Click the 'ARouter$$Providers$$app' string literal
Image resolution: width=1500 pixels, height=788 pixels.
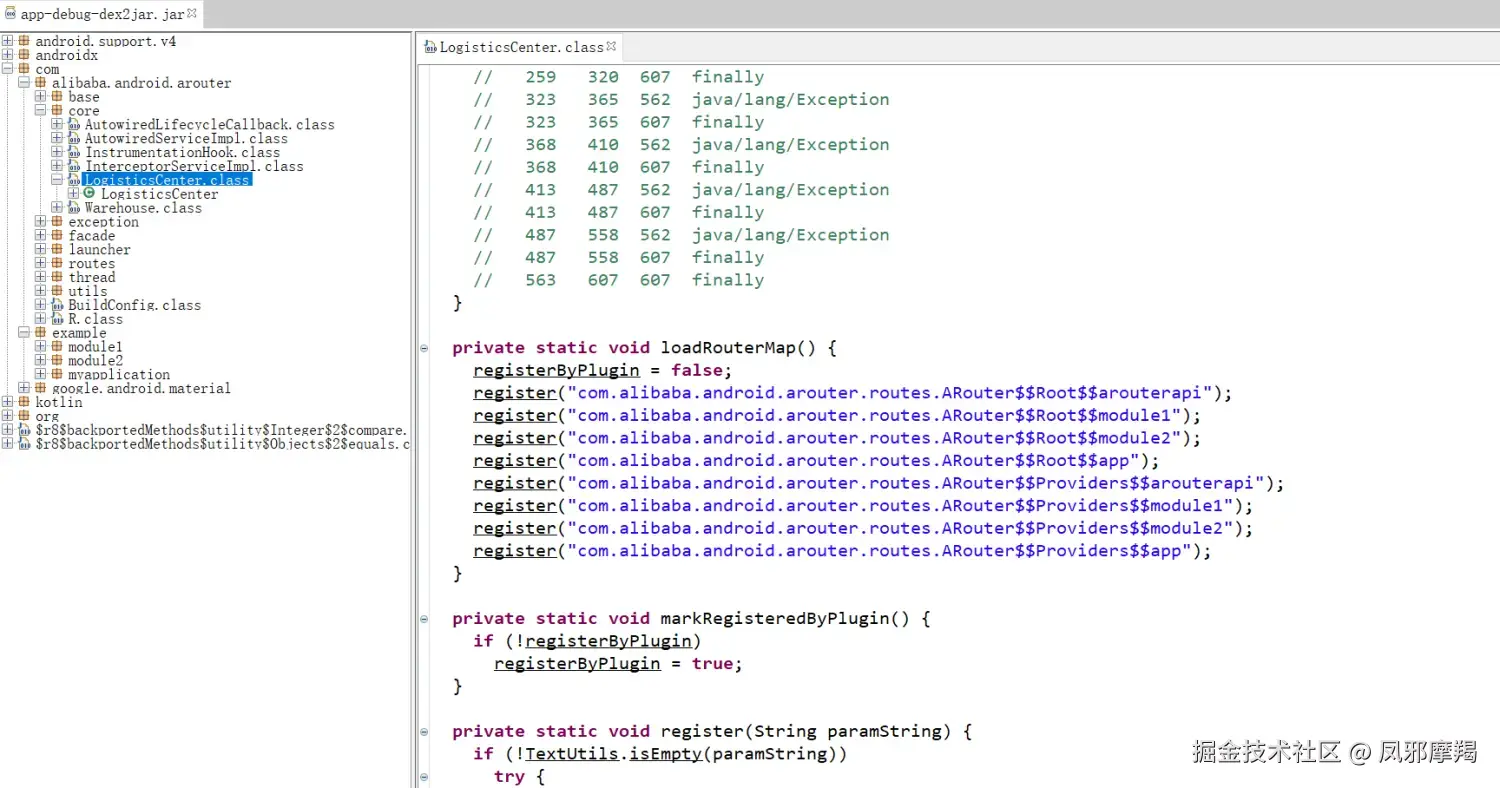click(x=880, y=551)
